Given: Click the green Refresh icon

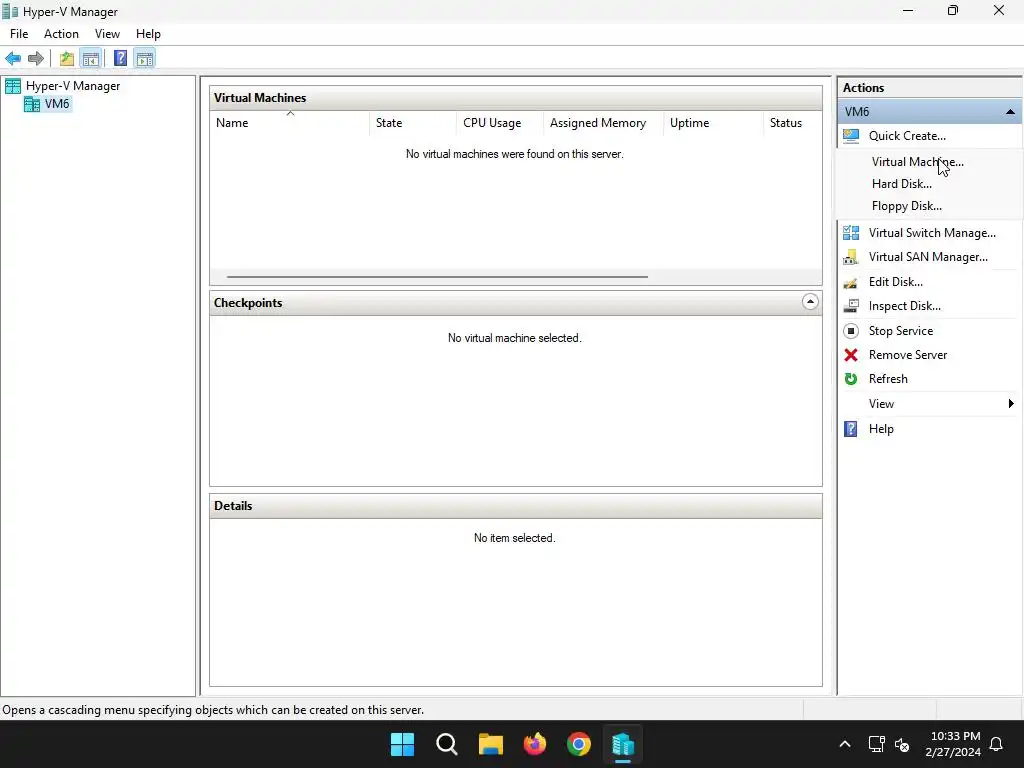Looking at the screenshot, I should click(851, 379).
